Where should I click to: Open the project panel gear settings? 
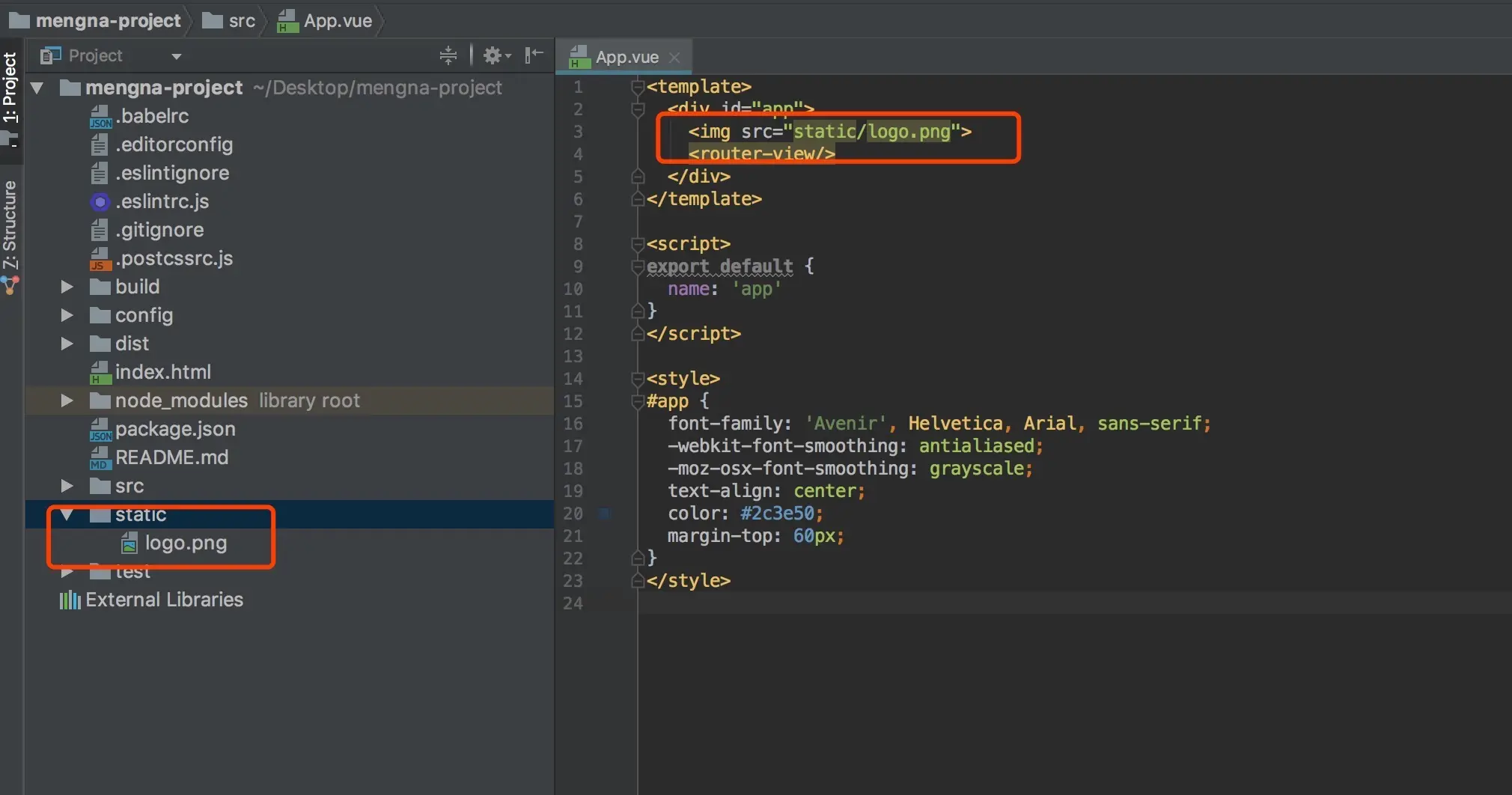(x=496, y=55)
